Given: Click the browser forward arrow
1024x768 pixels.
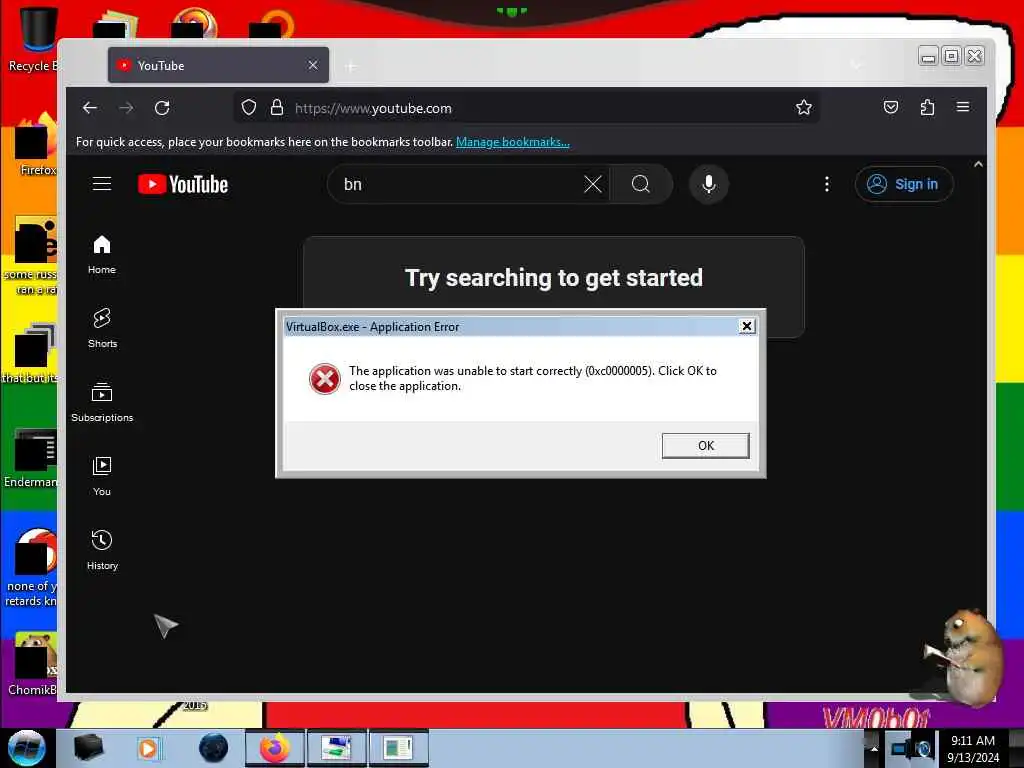Looking at the screenshot, I should (127, 108).
